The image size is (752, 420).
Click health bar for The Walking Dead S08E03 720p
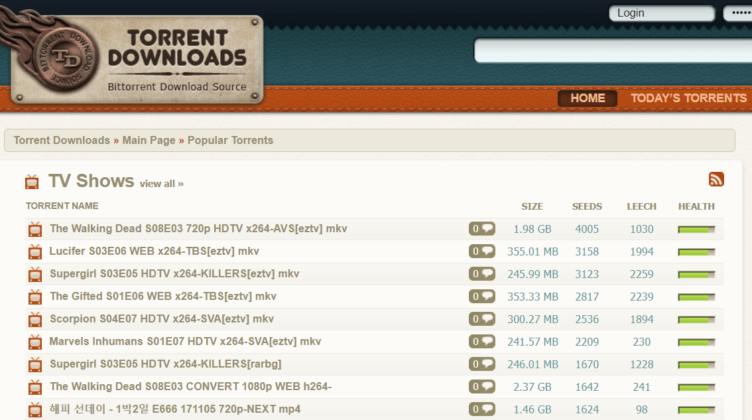tap(696, 230)
